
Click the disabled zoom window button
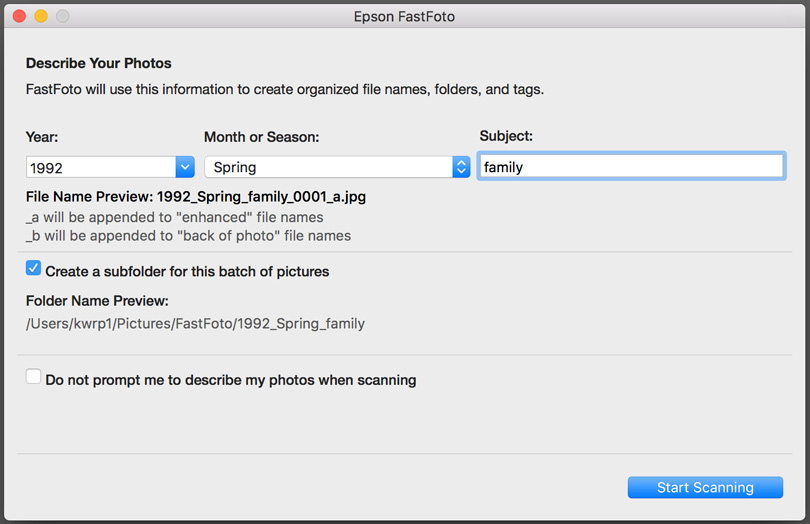pyautogui.click(x=63, y=17)
